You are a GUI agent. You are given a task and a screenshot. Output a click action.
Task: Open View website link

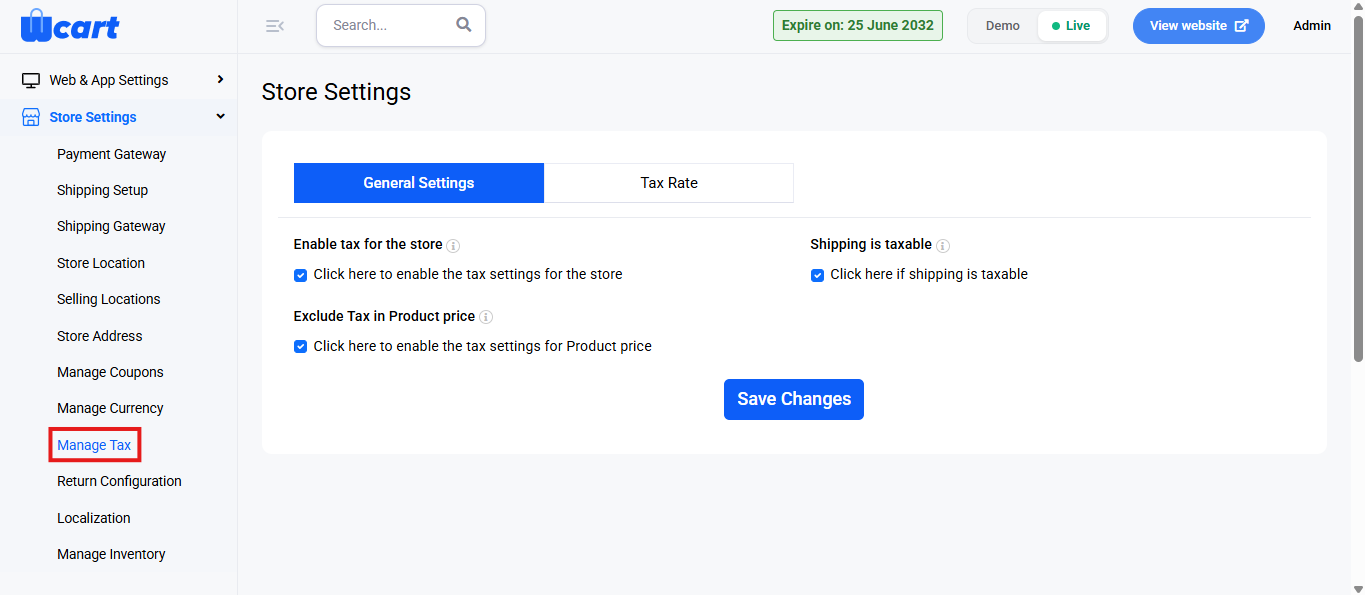click(x=1199, y=26)
